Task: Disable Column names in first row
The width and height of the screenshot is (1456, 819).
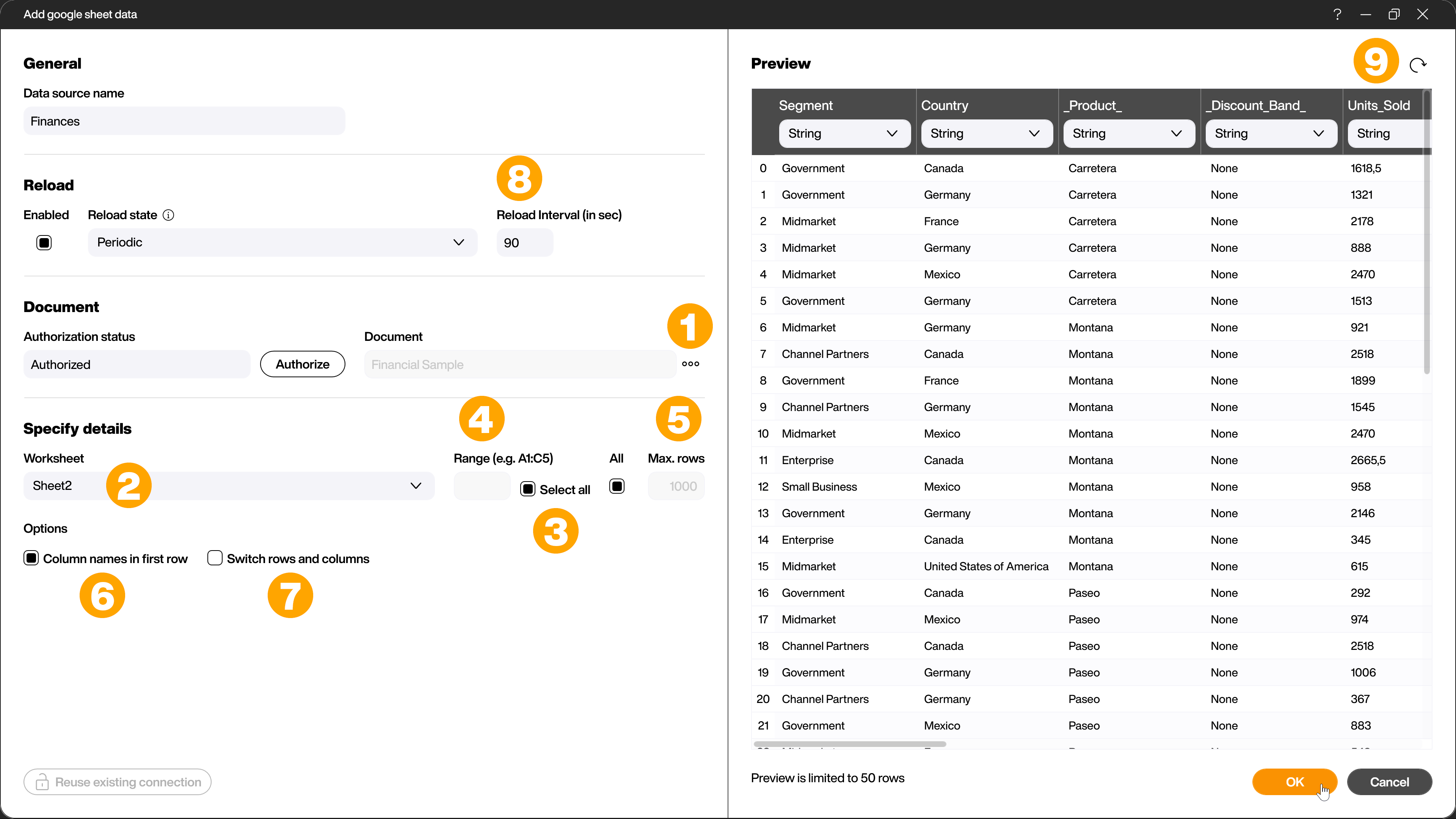Action: 31,559
